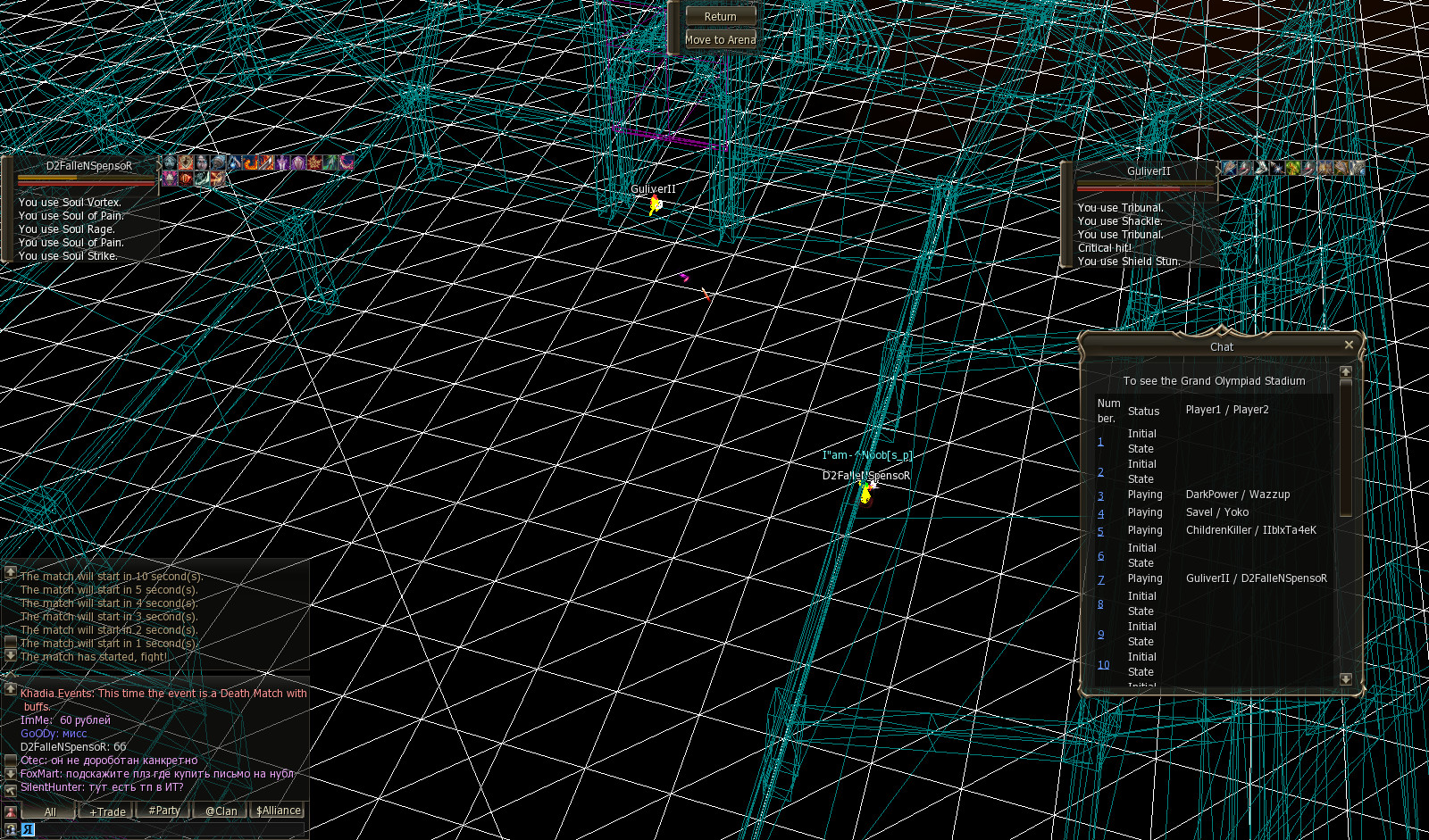Click D2FalleNSpensoR's red HP bar
The width and height of the screenshot is (1429, 840).
click(87, 183)
